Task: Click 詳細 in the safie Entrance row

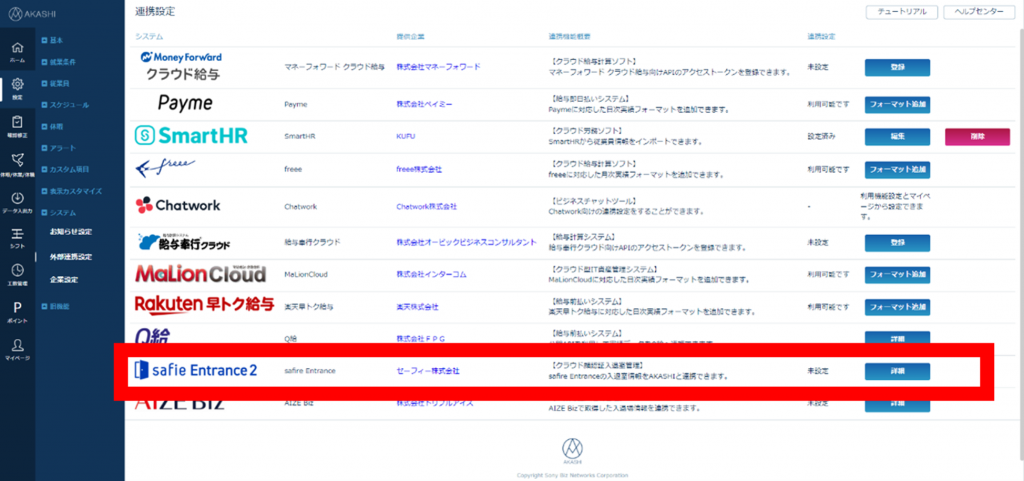Action: 897,371
